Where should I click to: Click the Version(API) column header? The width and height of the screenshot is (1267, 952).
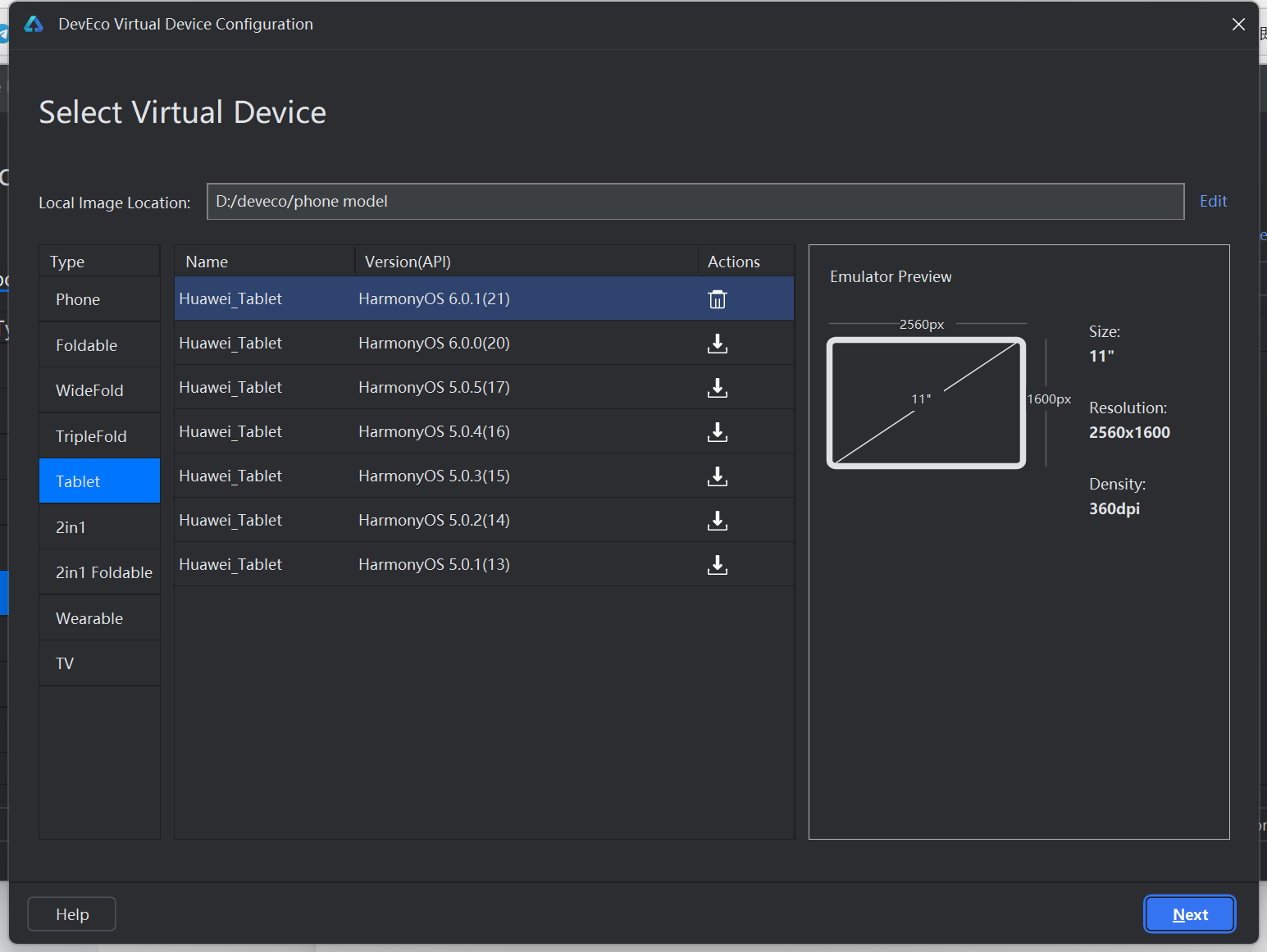coord(526,262)
